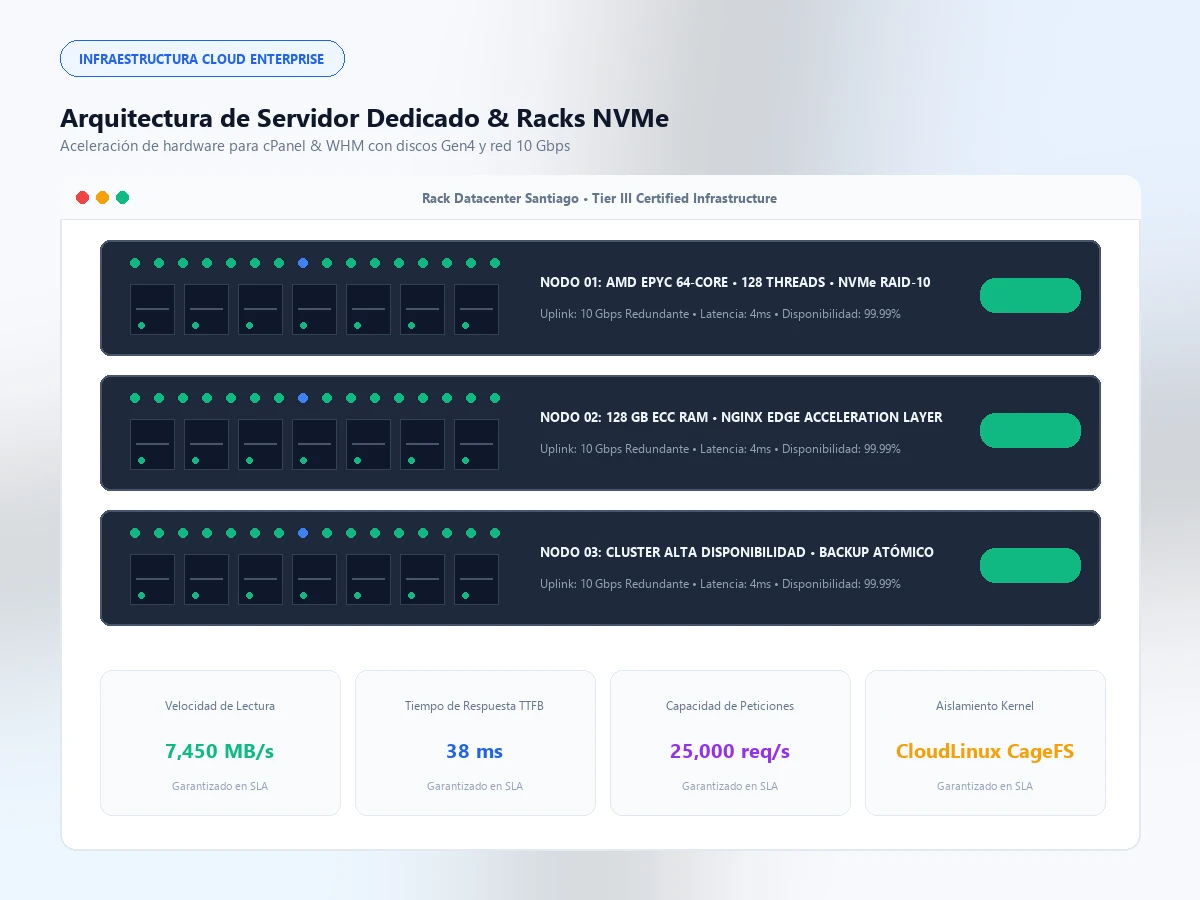This screenshot has width=1200, height=900.
Task: Click the Tiempo de Respuesta TTFB label
Action: point(475,706)
